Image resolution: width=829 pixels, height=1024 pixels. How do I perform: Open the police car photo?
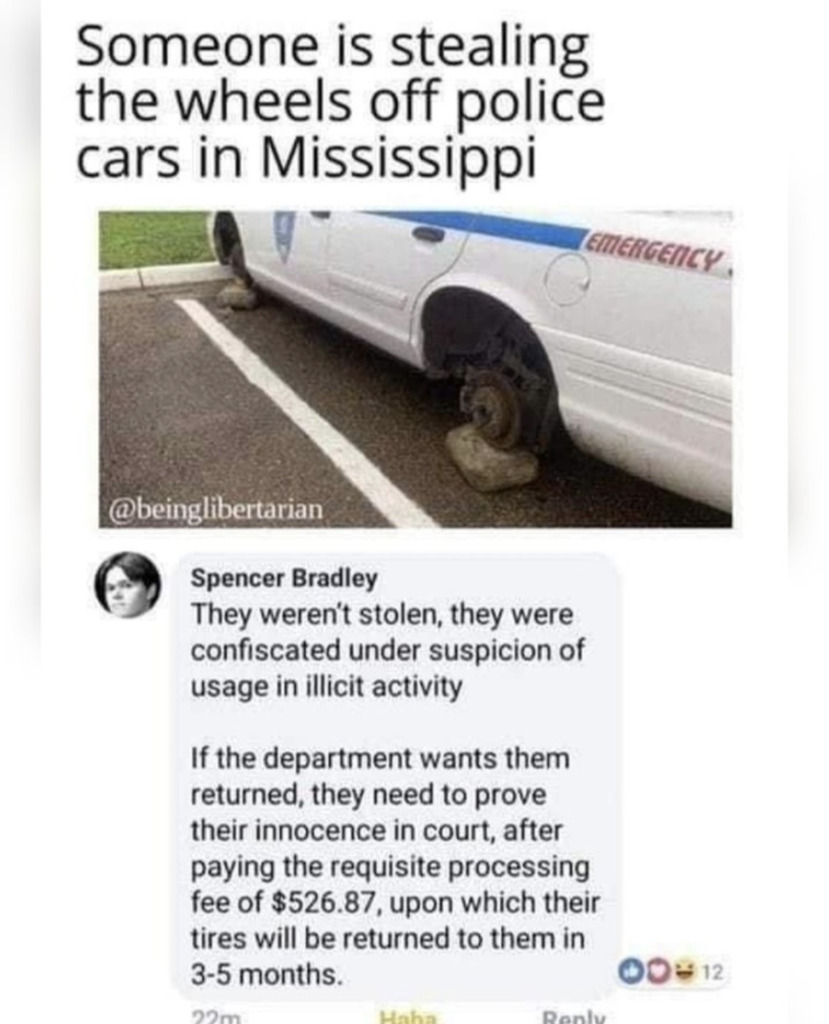tap(415, 369)
